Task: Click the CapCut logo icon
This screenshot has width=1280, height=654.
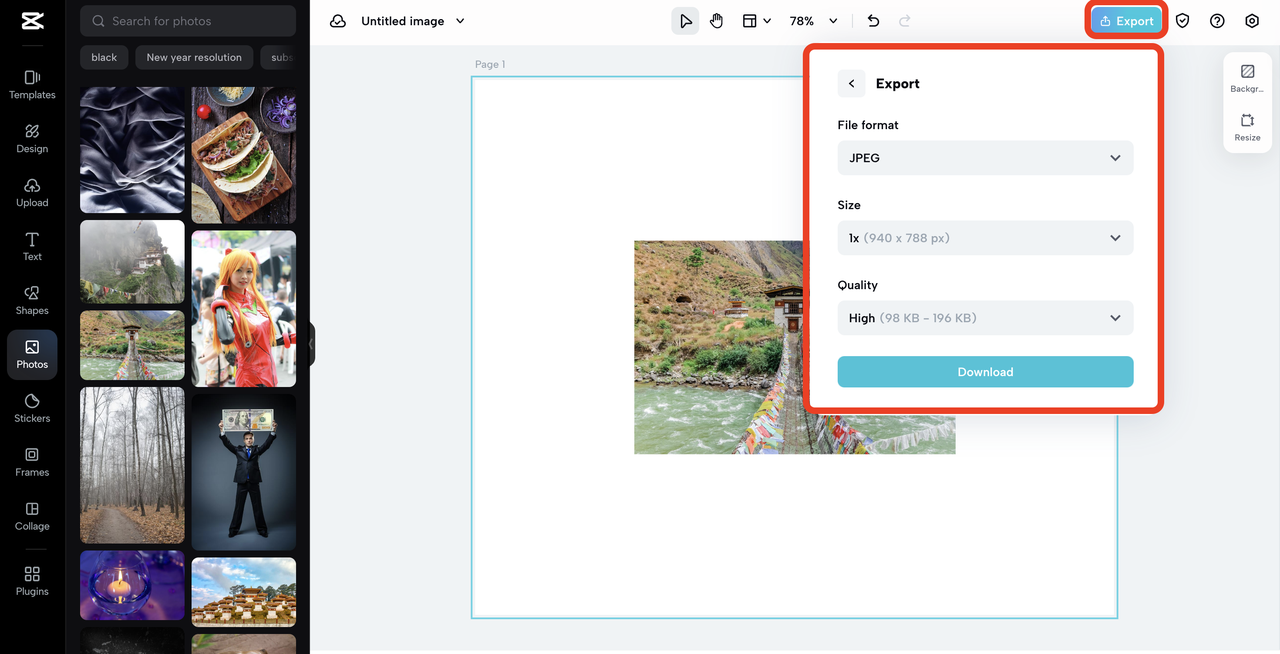Action: point(32,21)
